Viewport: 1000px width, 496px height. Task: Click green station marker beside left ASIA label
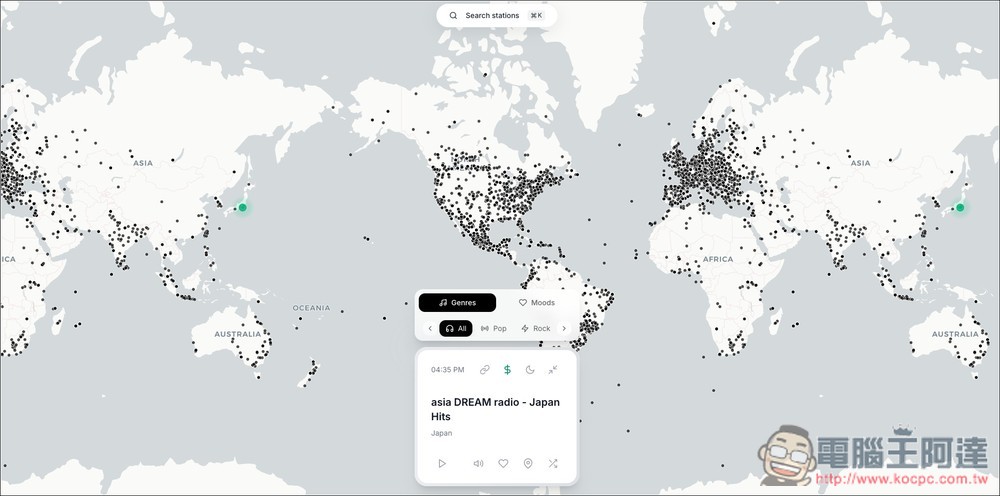pos(242,207)
